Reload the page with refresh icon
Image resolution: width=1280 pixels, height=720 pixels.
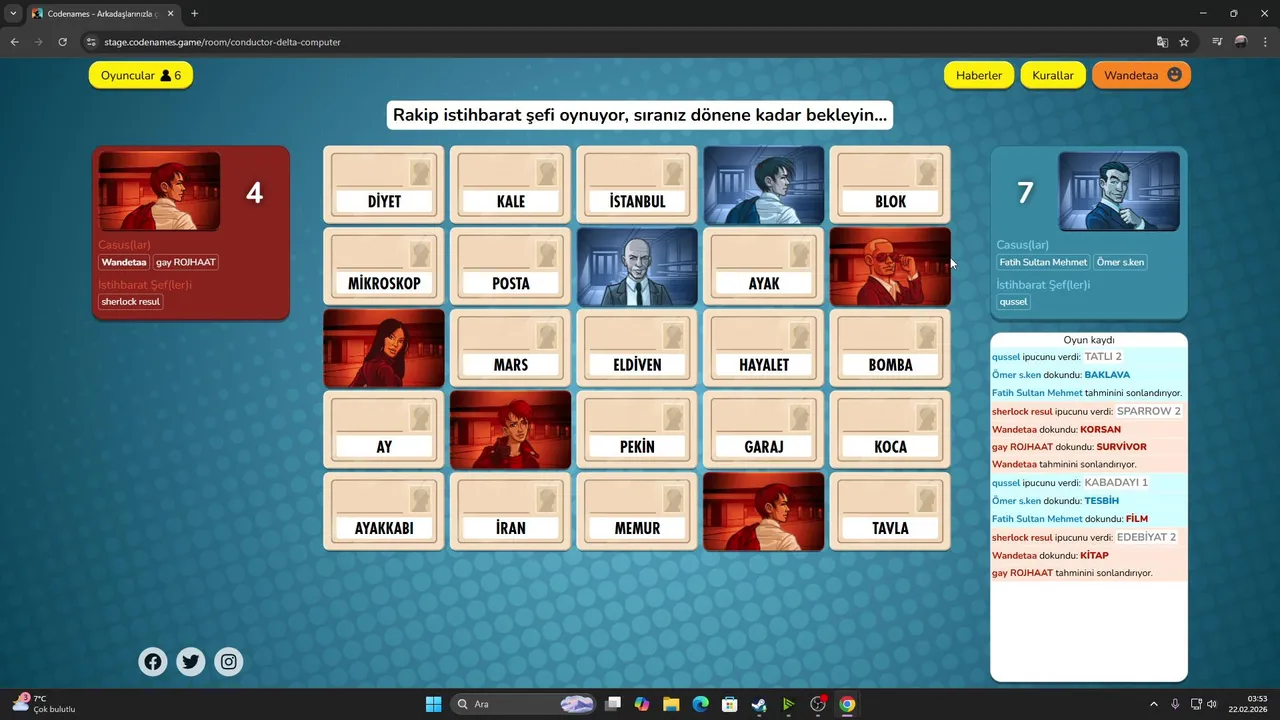[62, 42]
